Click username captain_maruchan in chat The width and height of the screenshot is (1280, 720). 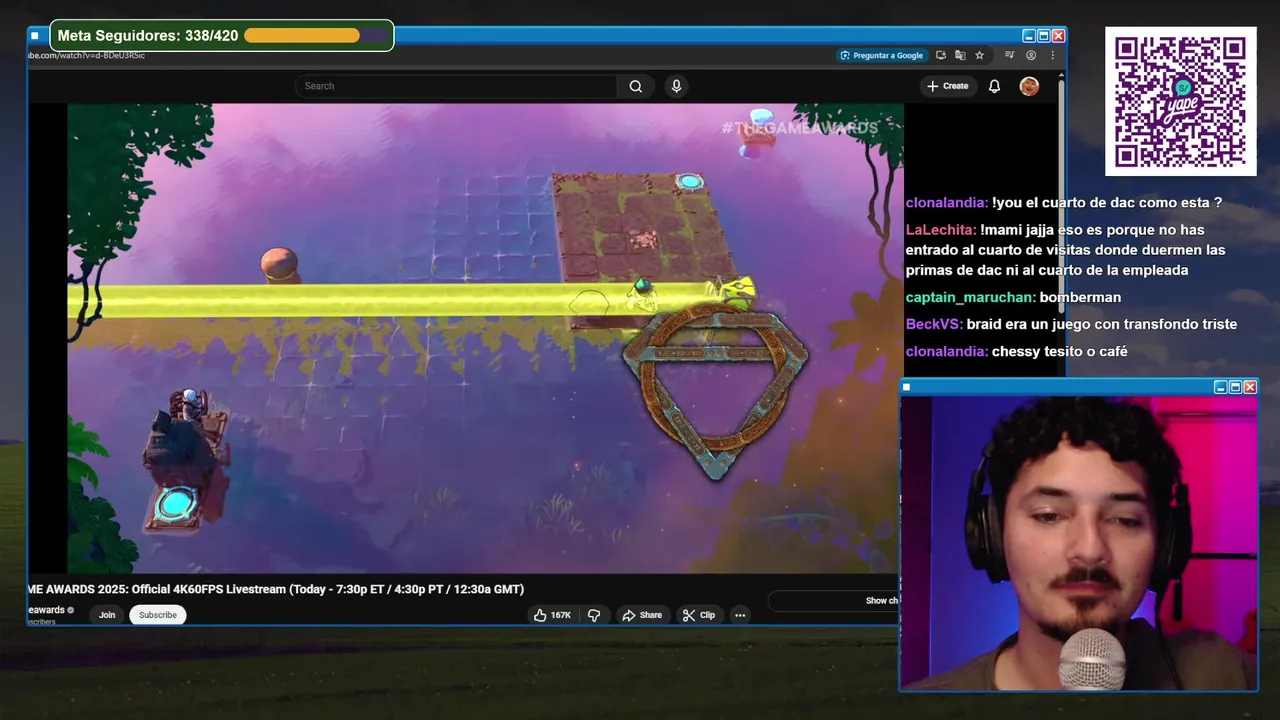(971, 297)
